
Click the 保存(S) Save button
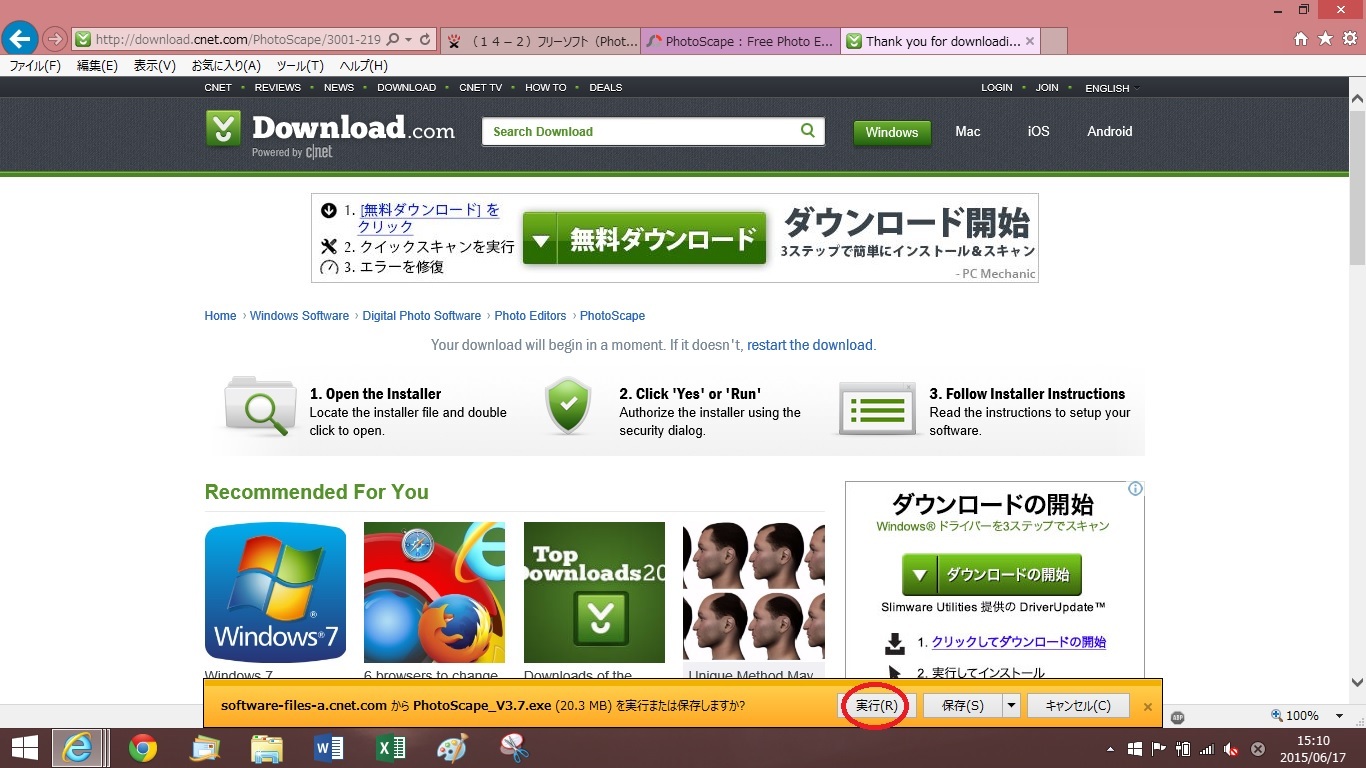click(963, 705)
